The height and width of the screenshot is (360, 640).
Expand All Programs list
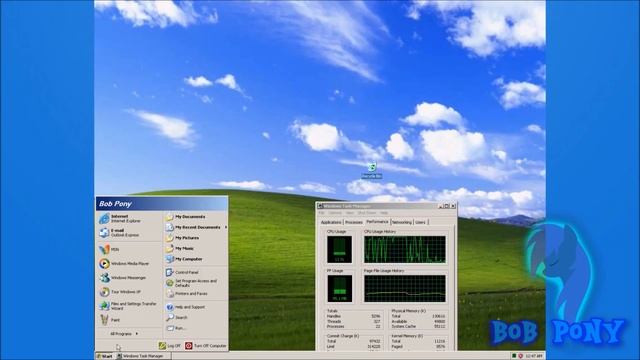click(124, 333)
